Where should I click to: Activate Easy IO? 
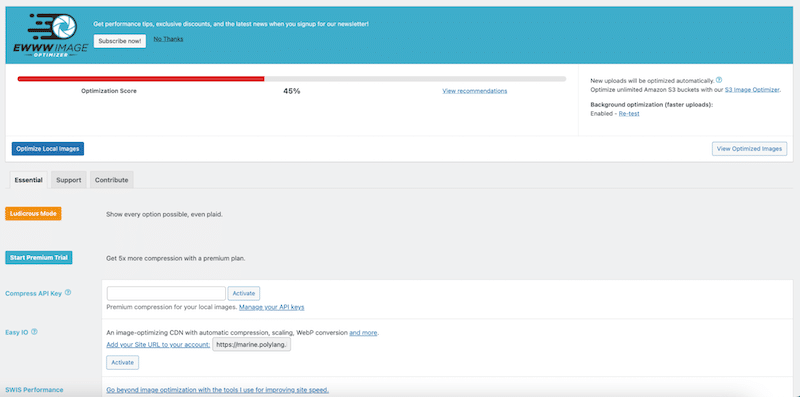tap(122, 362)
